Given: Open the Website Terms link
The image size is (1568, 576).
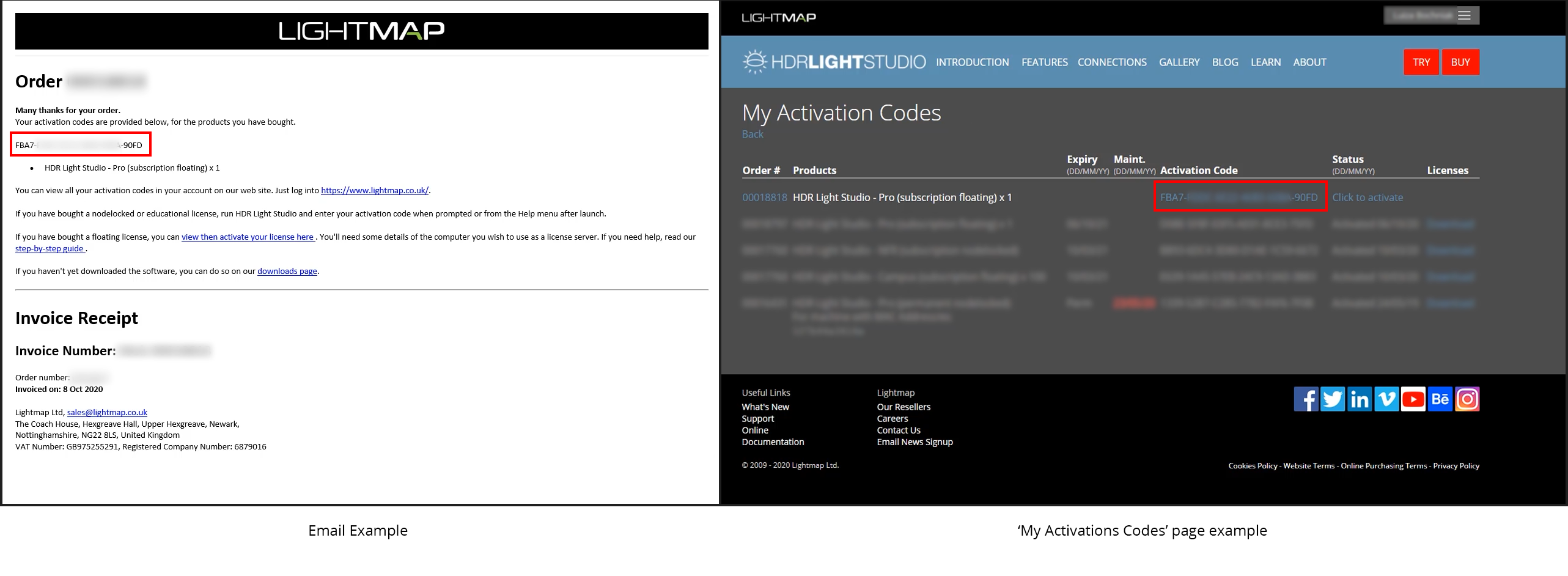Looking at the screenshot, I should click(x=1309, y=466).
